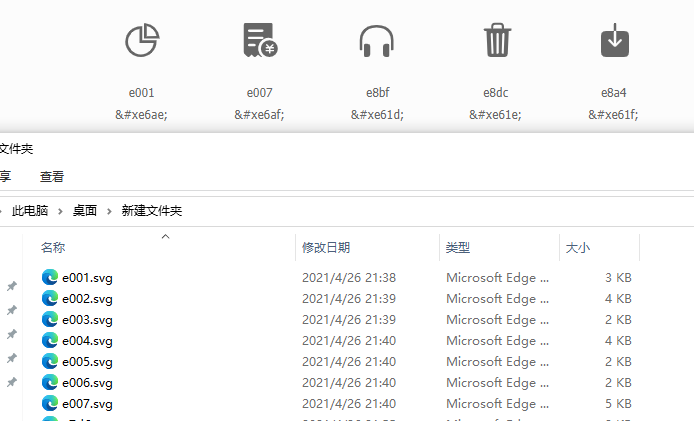694x421 pixels.
Task: Click the modified date of e002.svg
Action: click(x=349, y=299)
